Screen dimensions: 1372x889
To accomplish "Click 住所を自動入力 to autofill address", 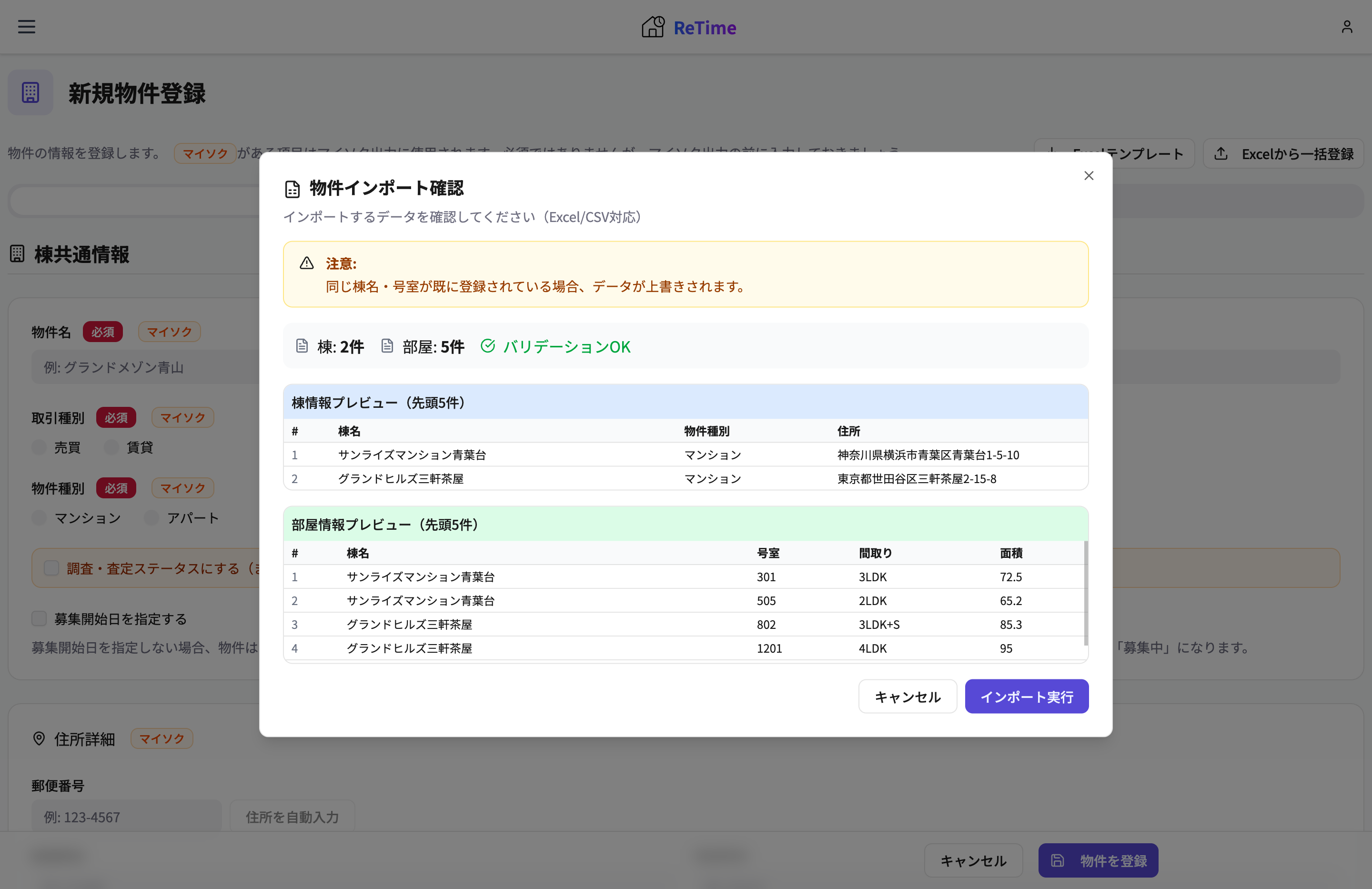I will pyautogui.click(x=292, y=817).
